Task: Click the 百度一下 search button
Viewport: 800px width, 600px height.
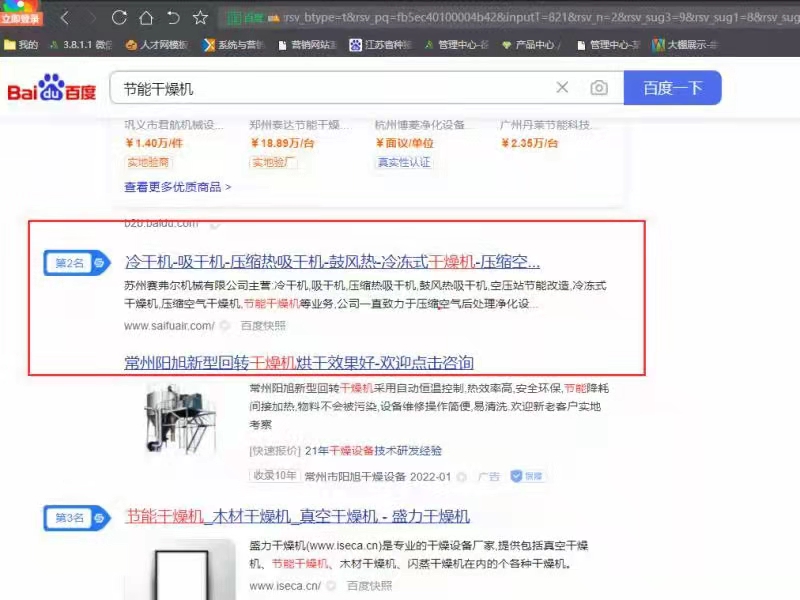Action: [672, 88]
